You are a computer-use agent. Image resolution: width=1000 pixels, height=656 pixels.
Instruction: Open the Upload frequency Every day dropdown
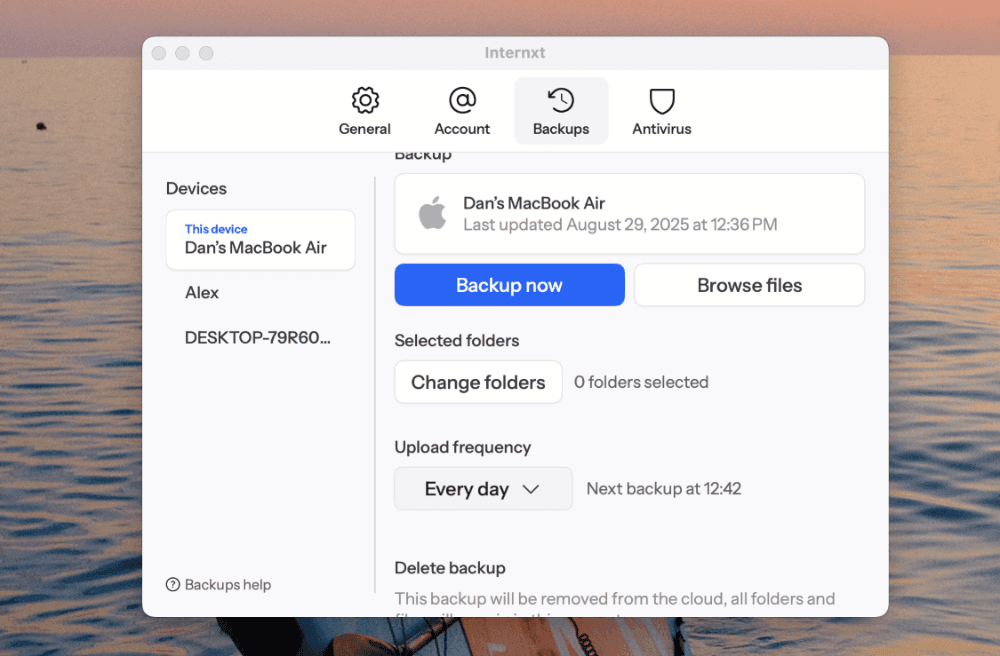tap(483, 489)
